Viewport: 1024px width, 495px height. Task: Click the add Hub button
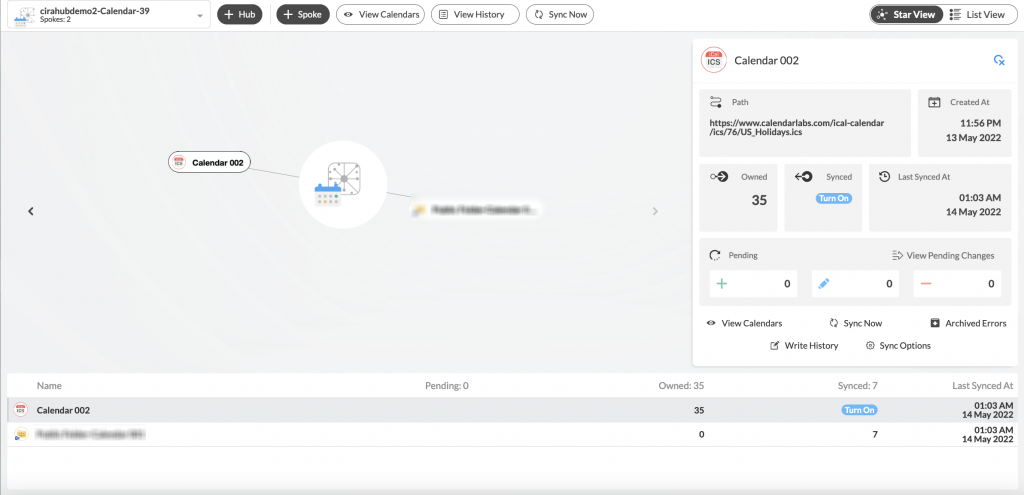point(240,15)
